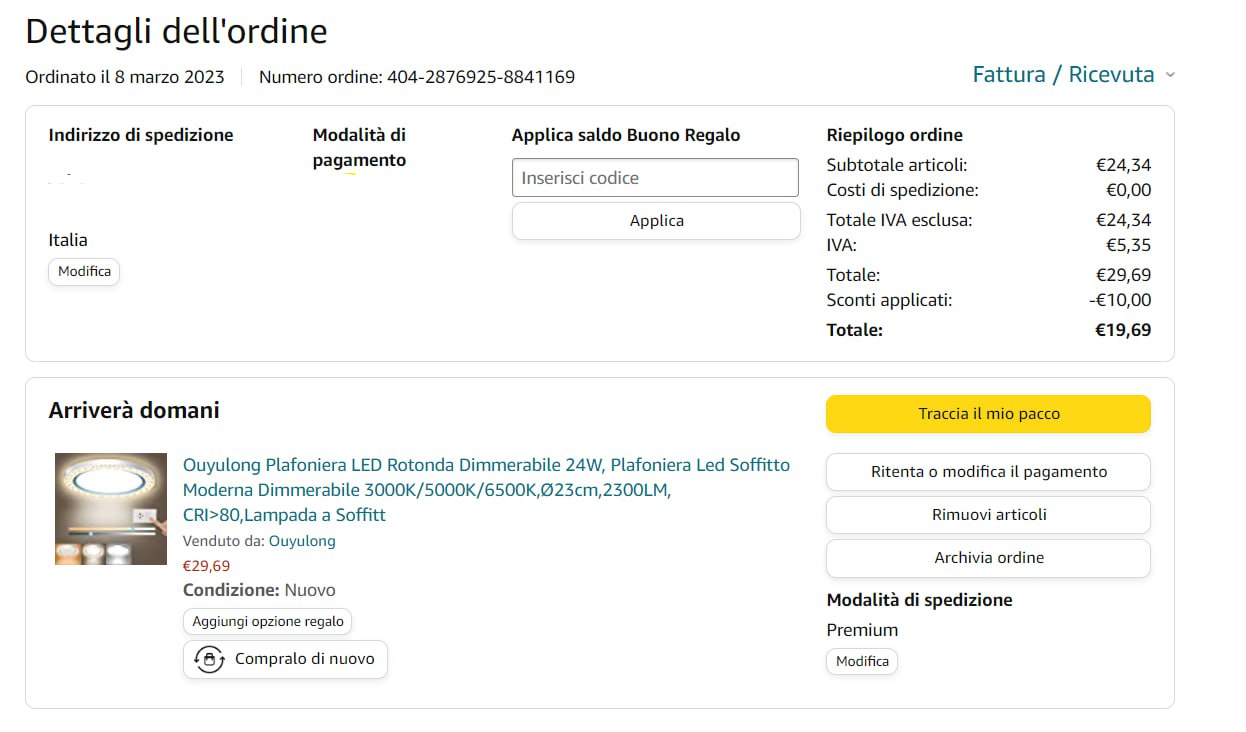Expand the Fattura / Ricevuta chevron arrow
Viewport: 1246px width, 732px height.
pos(1170,75)
